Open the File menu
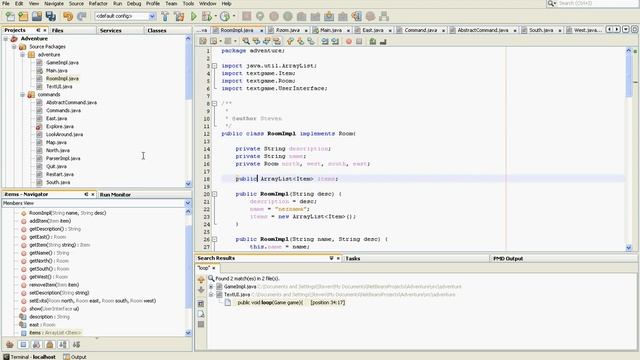Image resolution: width=640 pixels, height=360 pixels. pyautogui.click(x=6, y=3)
